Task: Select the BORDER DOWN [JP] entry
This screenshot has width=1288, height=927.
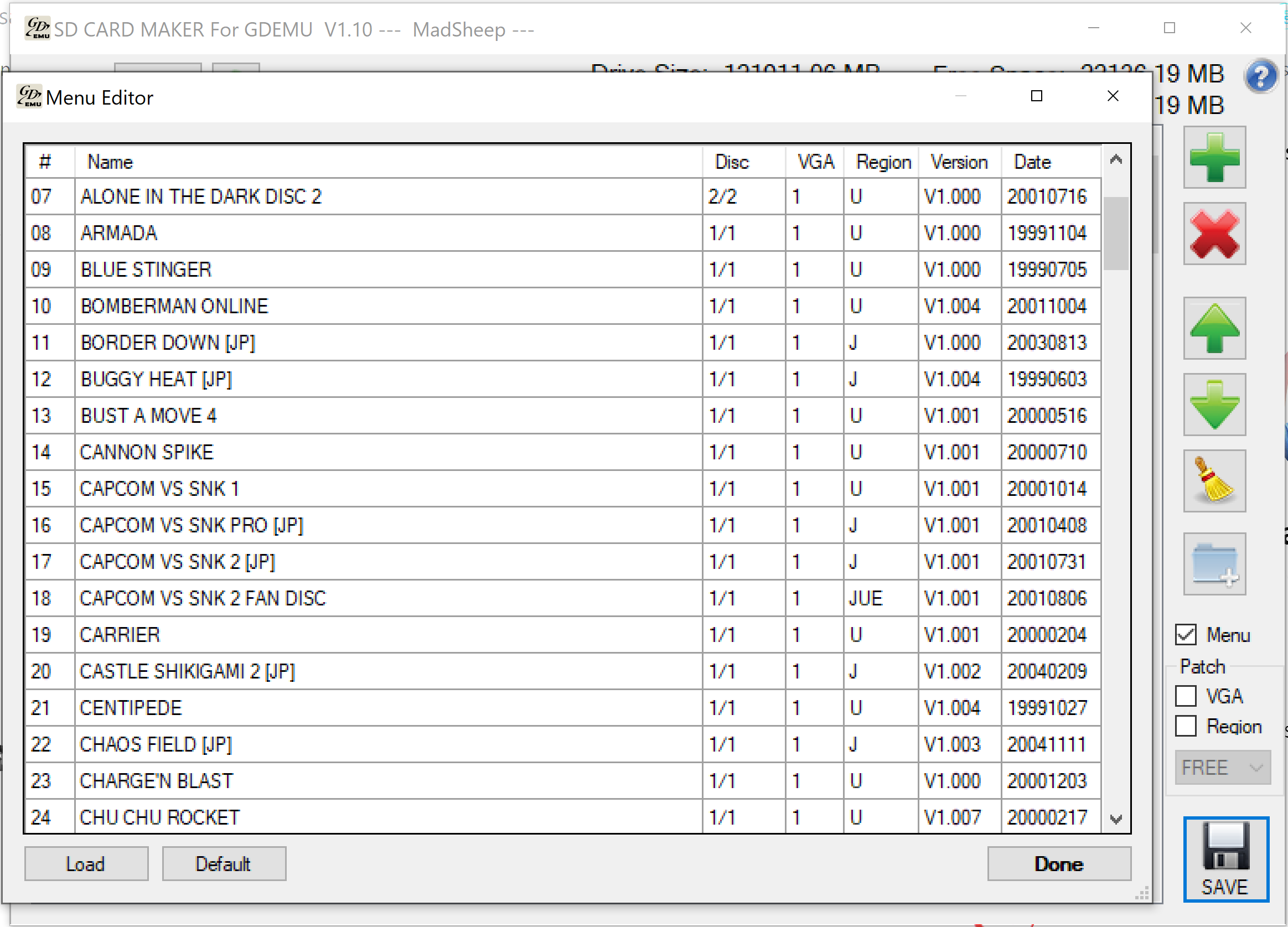Action: click(563, 343)
